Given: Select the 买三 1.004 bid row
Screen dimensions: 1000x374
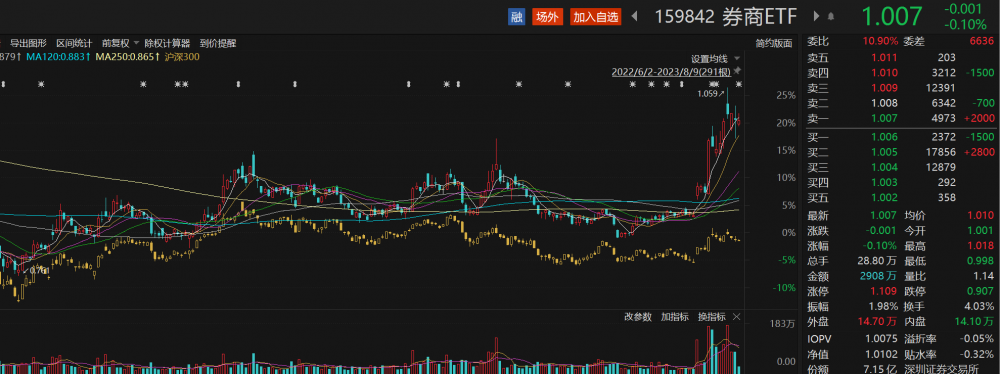Looking at the screenshot, I should click(901, 167).
